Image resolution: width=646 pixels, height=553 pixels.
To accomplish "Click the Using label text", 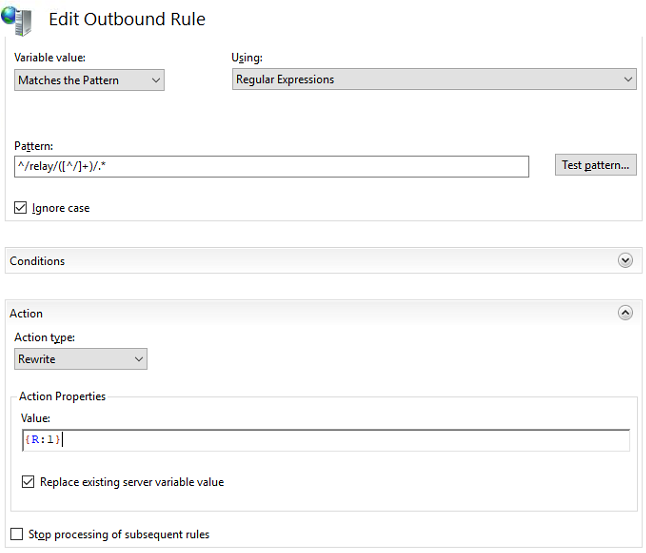I will [x=247, y=58].
